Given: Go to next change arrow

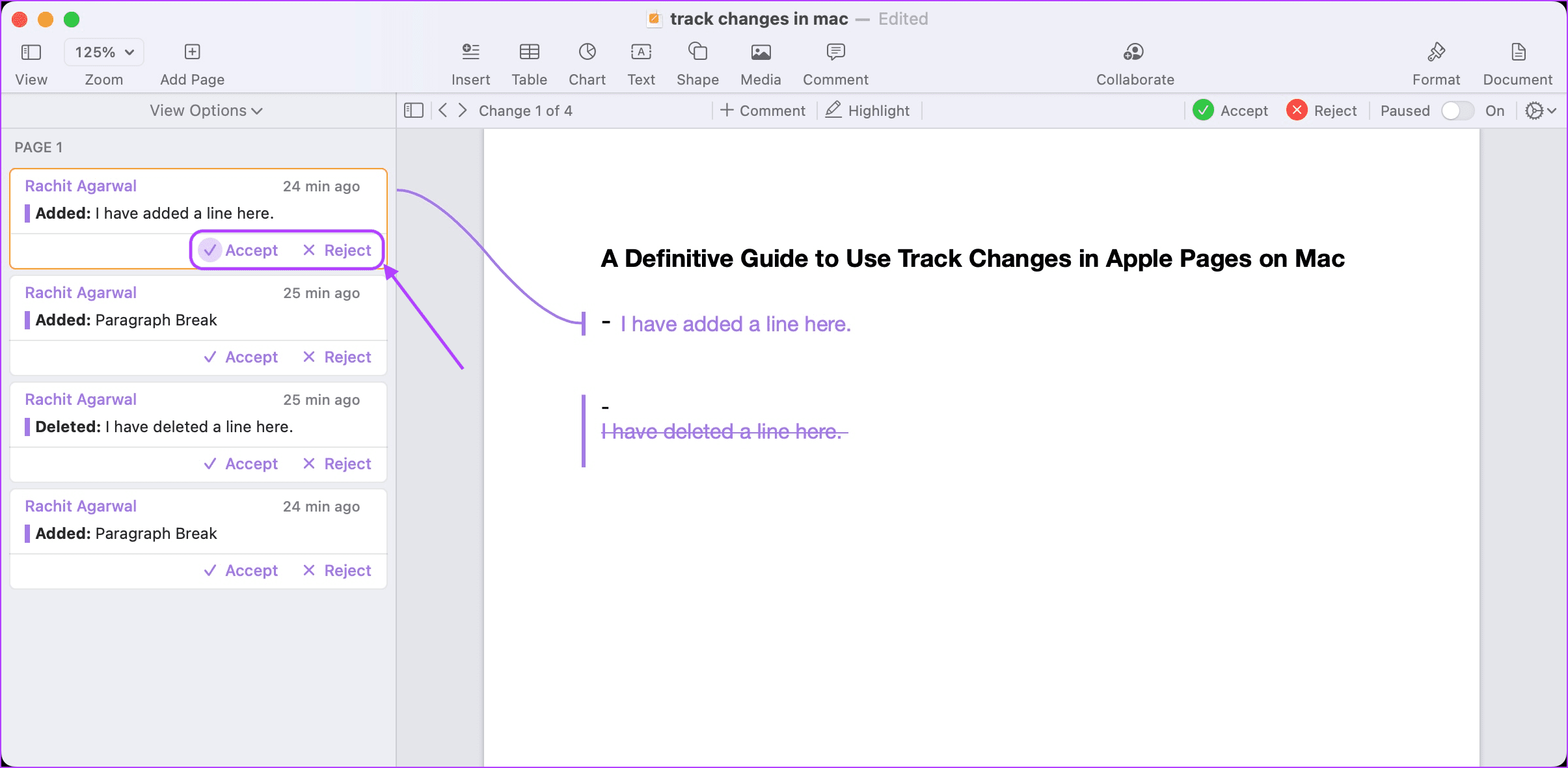Looking at the screenshot, I should coord(463,111).
